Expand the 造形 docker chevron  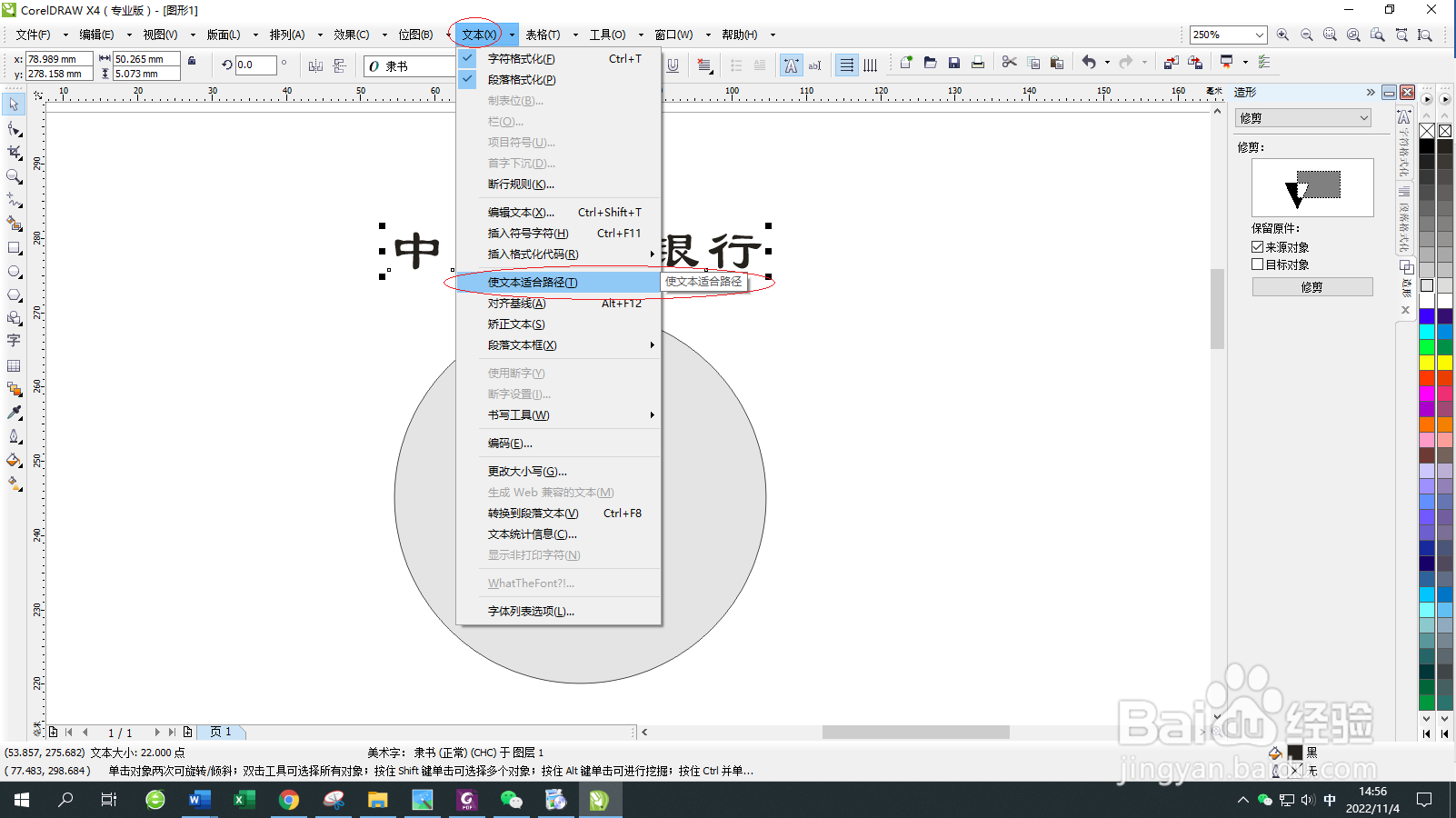tap(1371, 92)
